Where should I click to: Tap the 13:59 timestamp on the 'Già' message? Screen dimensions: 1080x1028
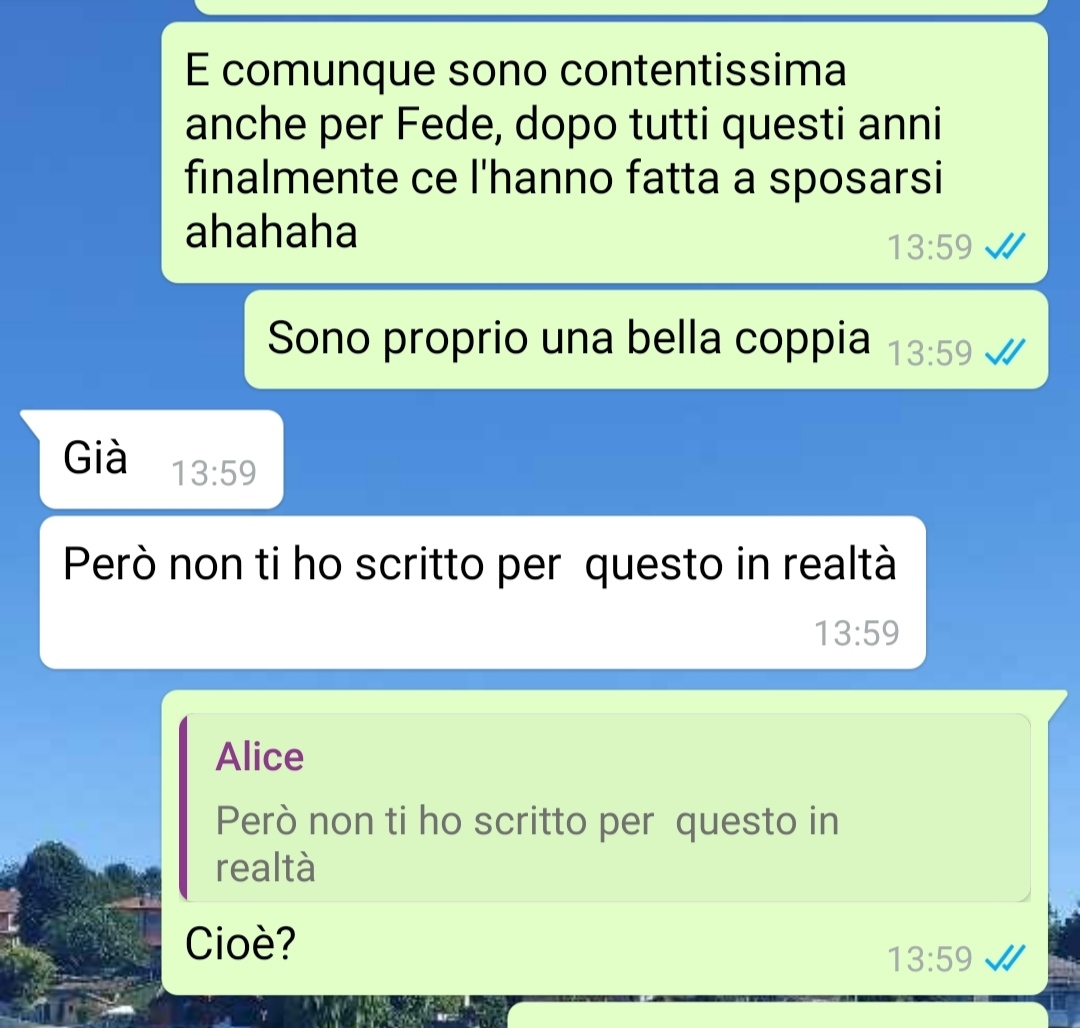click(x=214, y=473)
